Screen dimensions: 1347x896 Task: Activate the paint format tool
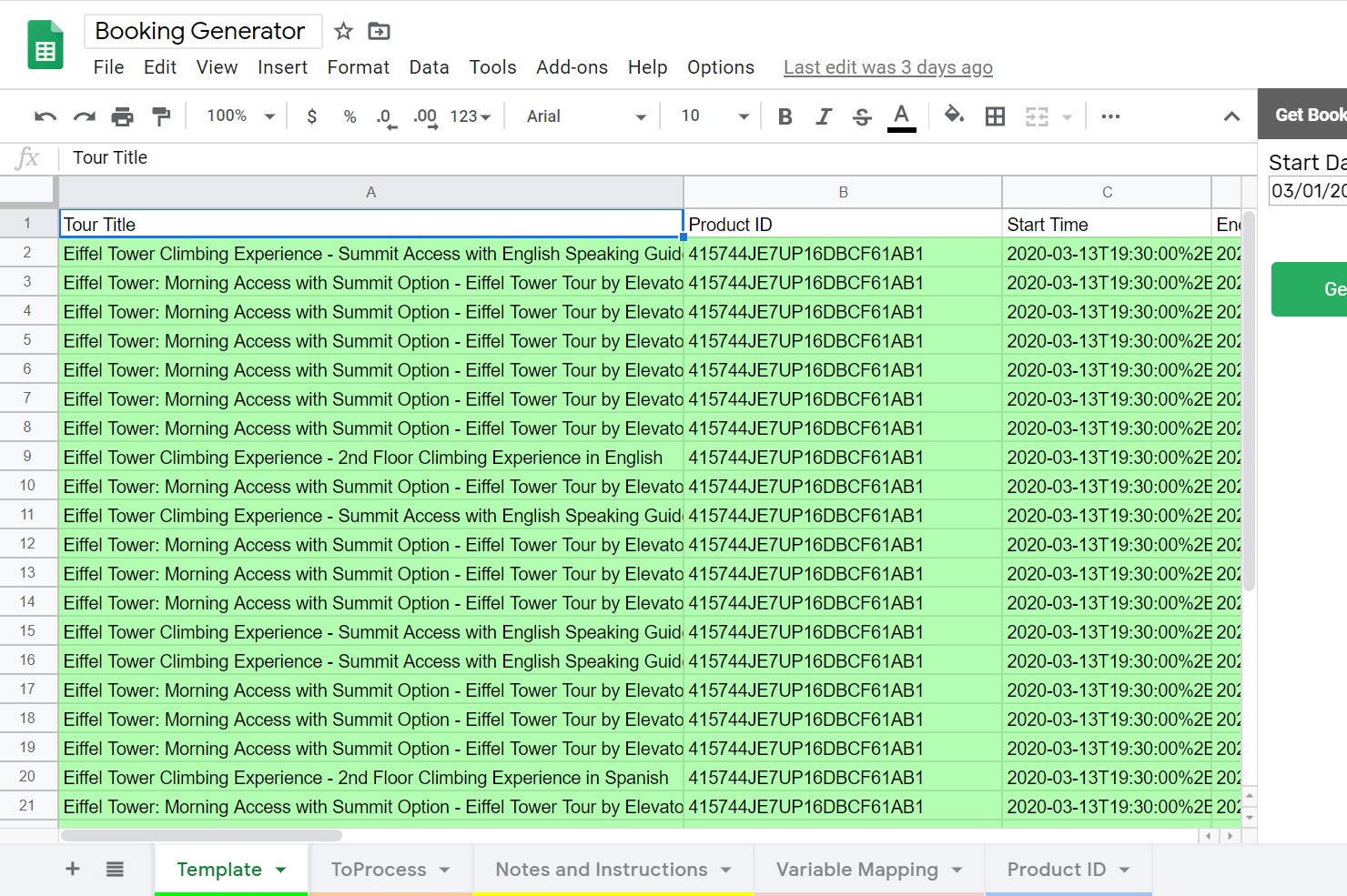tap(161, 116)
